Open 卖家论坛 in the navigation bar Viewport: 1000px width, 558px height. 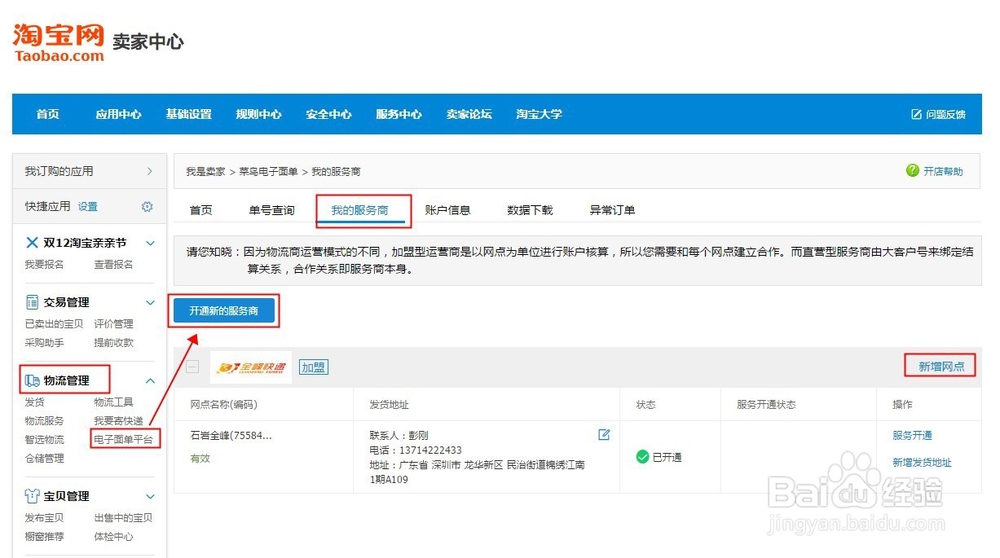(x=469, y=114)
